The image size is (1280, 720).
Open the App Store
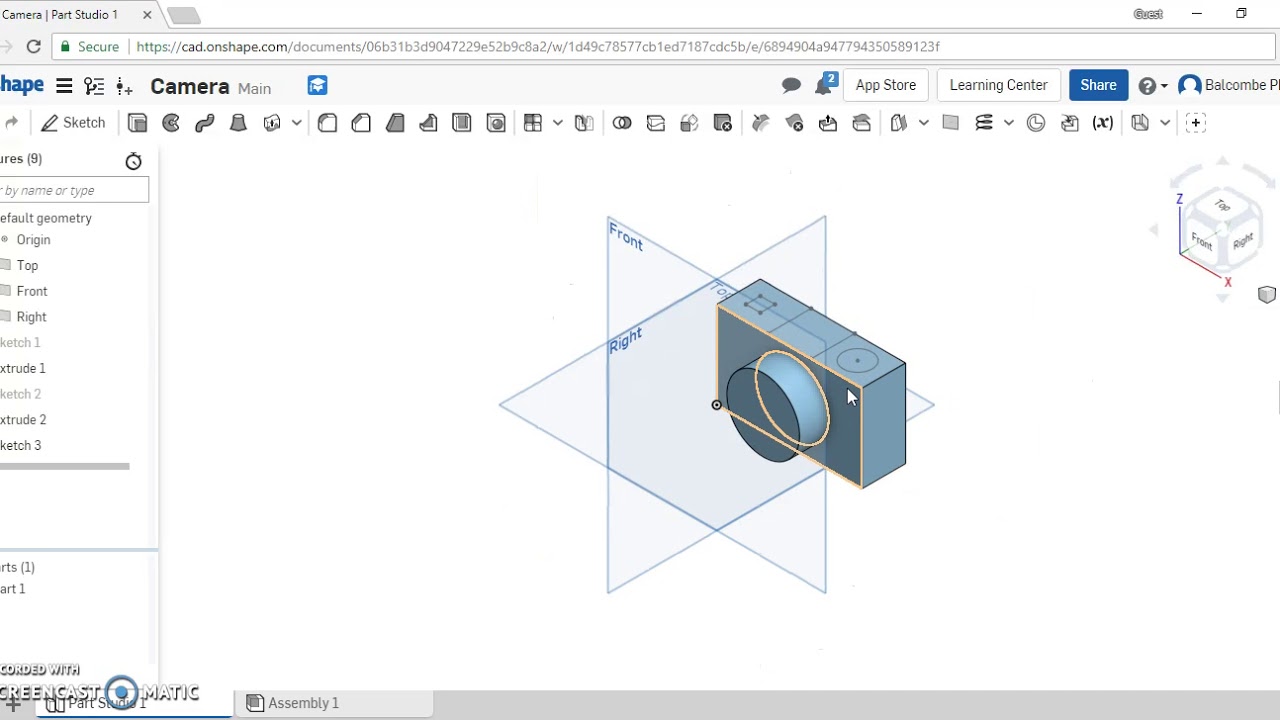pyautogui.click(x=886, y=85)
